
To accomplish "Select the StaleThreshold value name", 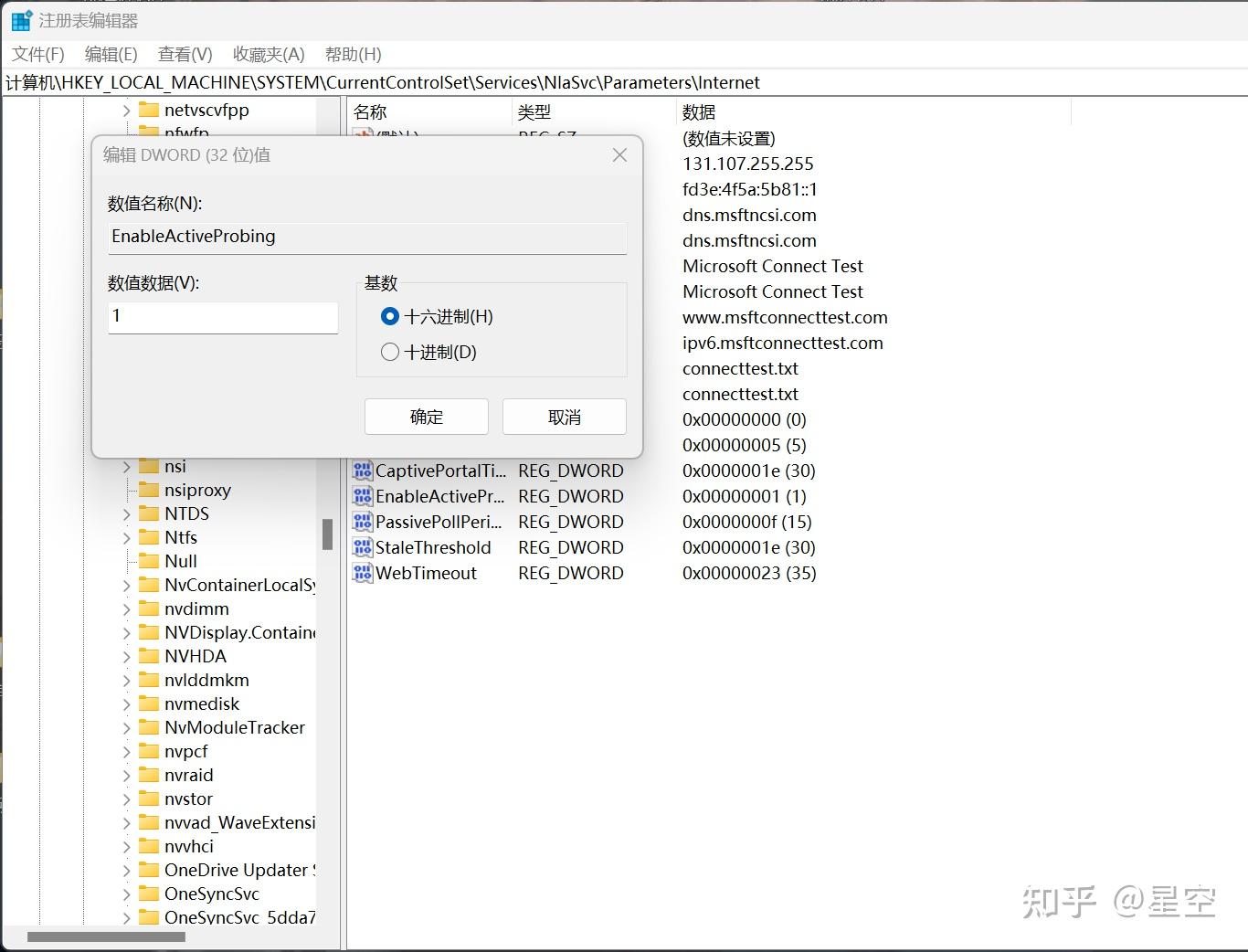I will [434, 547].
